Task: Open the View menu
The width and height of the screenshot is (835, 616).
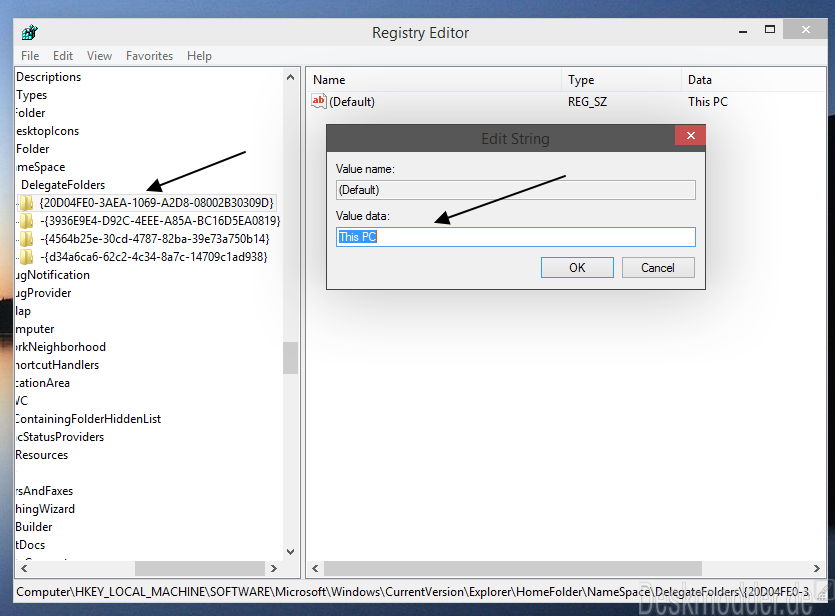Action: coord(100,56)
